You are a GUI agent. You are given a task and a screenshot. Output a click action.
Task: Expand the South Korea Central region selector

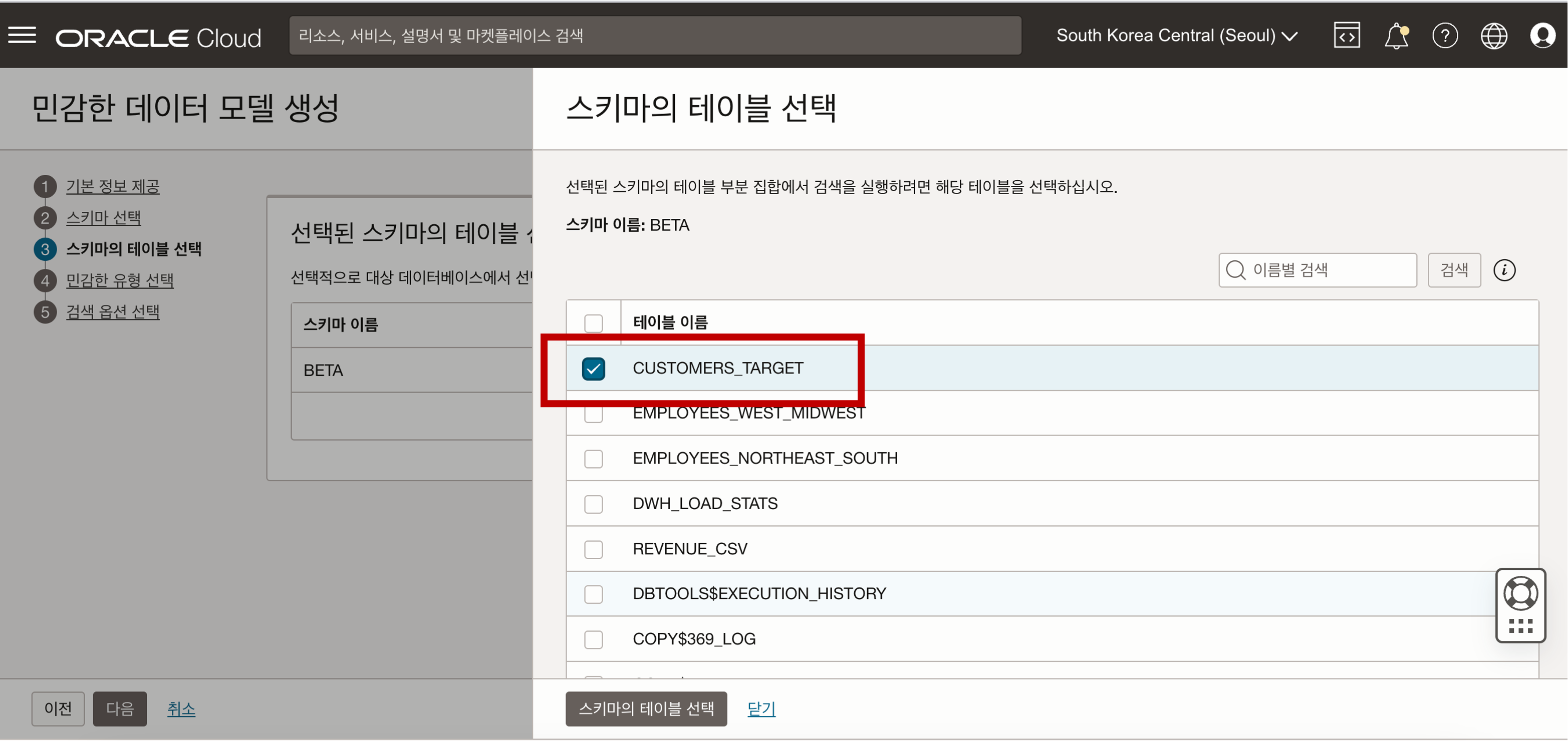(1177, 36)
